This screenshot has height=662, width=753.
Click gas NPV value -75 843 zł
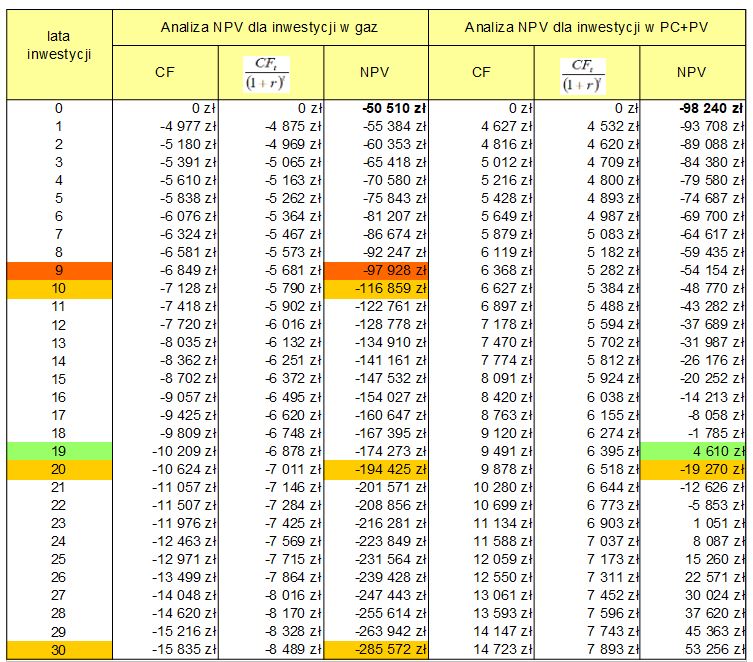[394, 199]
